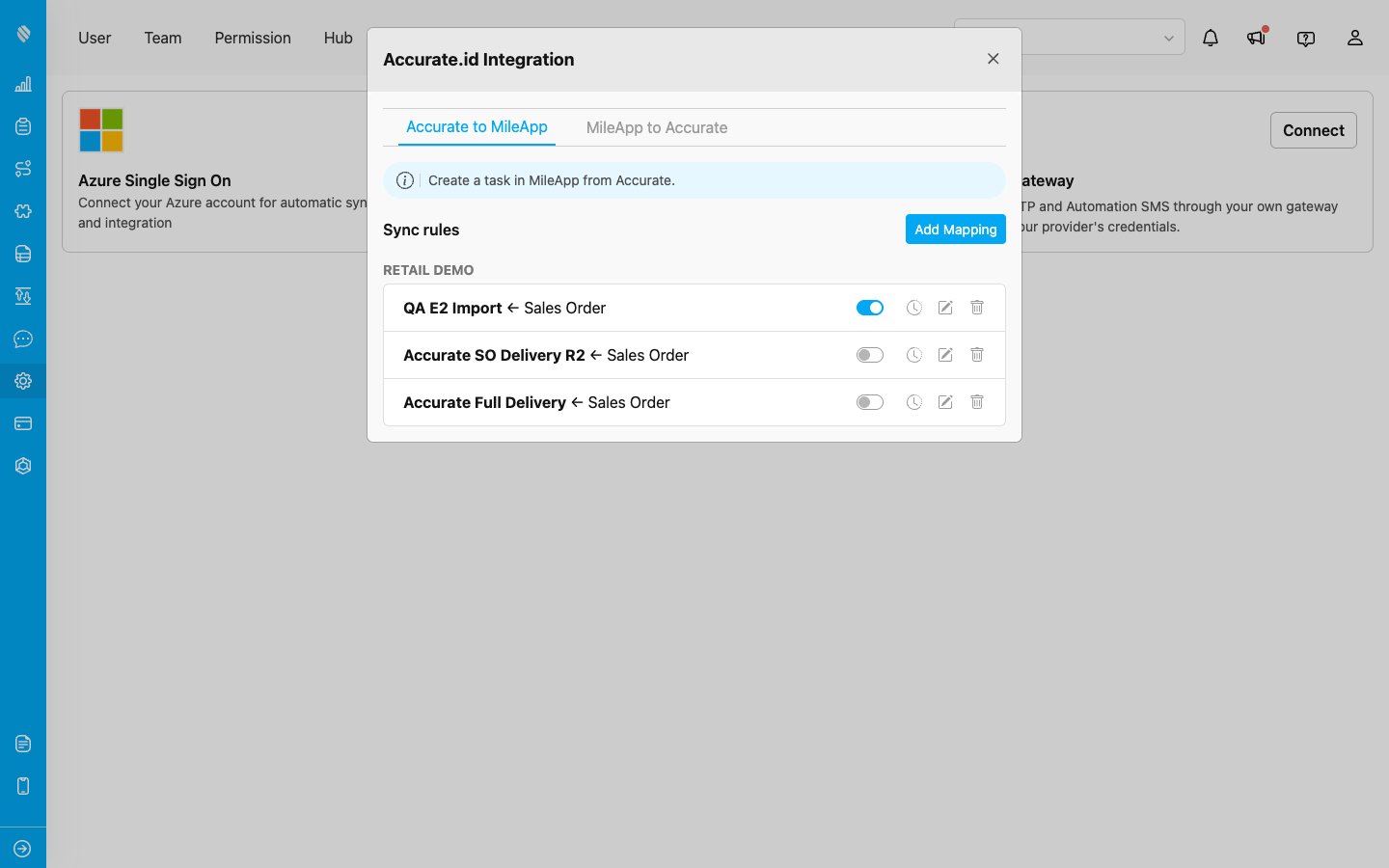
Task: Open the database icon in the sidebar
Action: click(x=23, y=254)
